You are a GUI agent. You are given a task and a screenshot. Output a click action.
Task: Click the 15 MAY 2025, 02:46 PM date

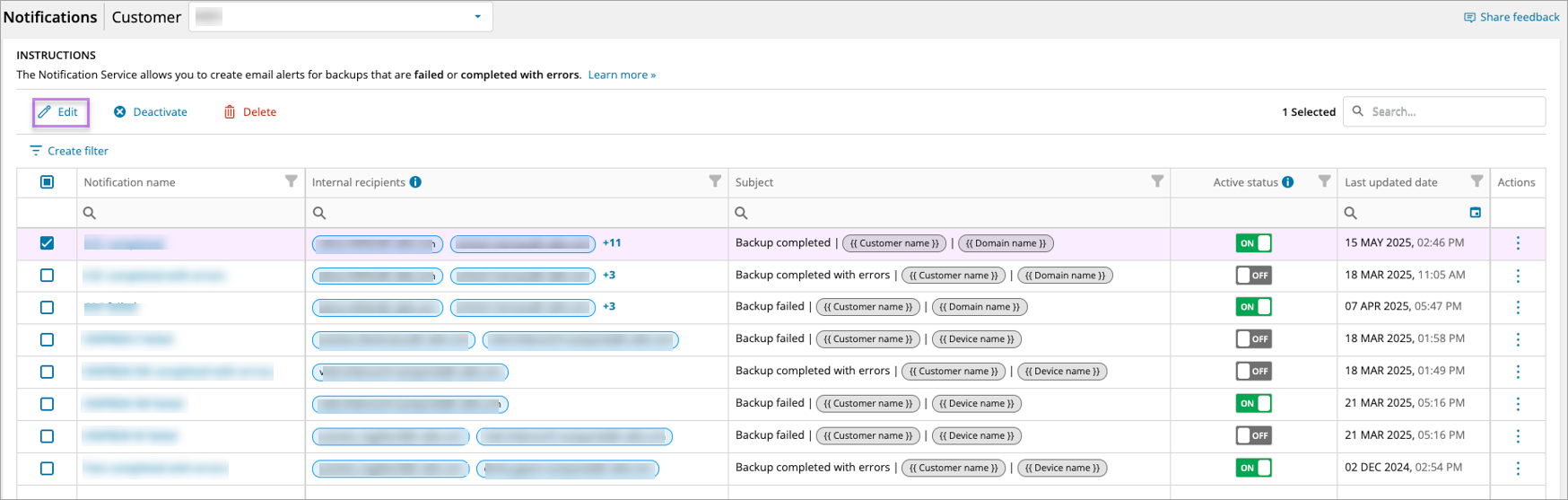click(x=1404, y=242)
